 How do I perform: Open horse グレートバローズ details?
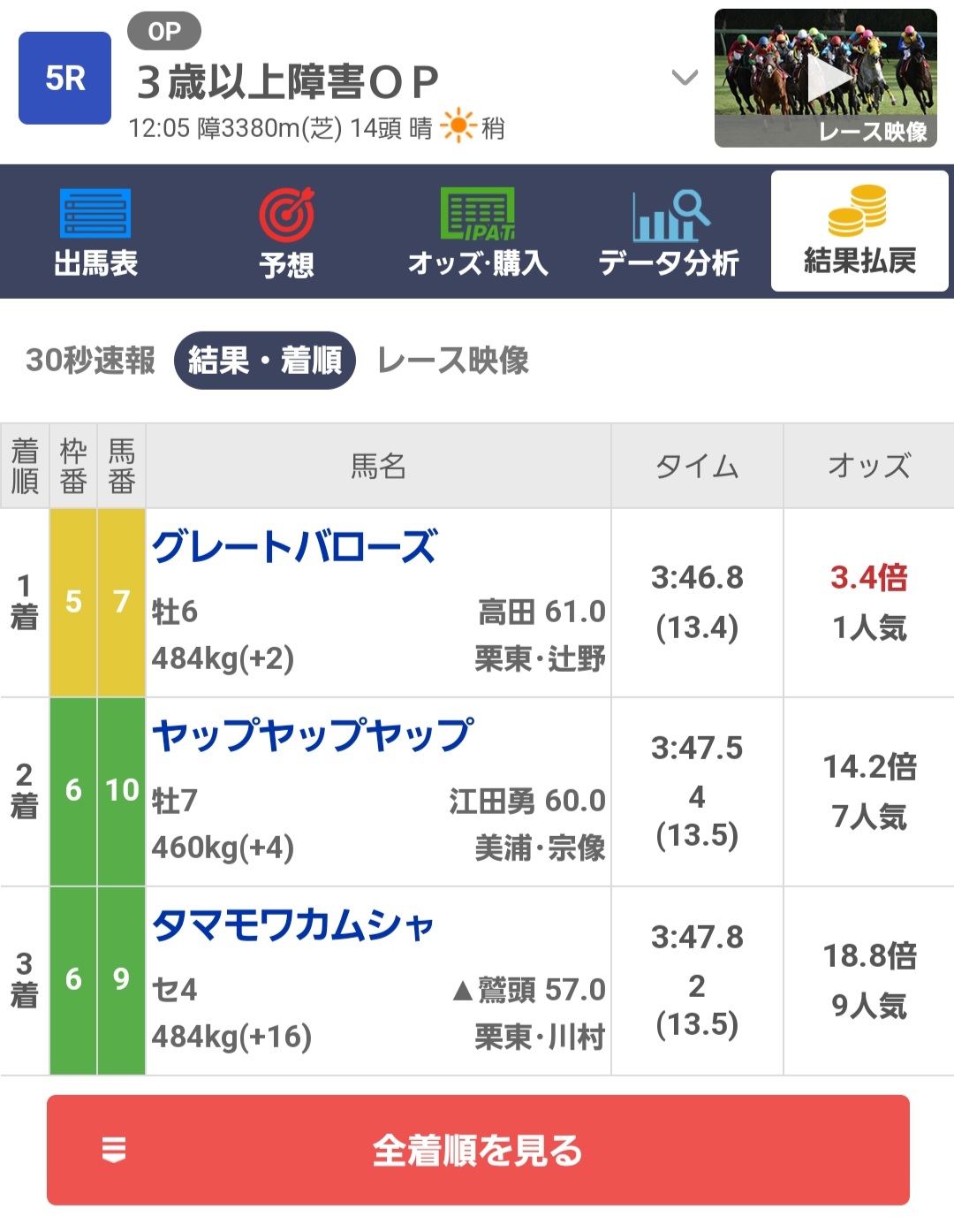294,547
